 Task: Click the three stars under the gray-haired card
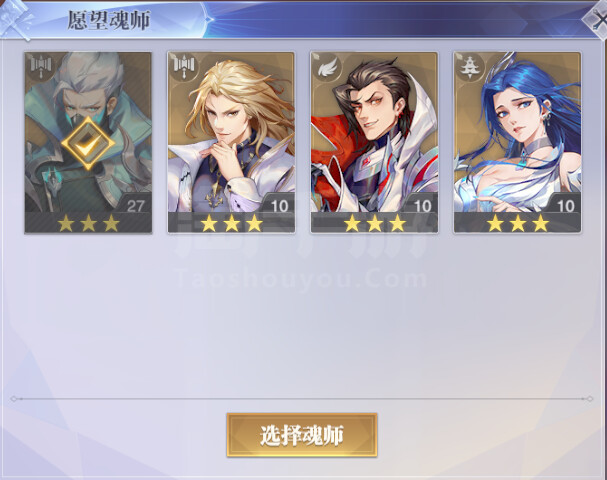(x=88, y=223)
